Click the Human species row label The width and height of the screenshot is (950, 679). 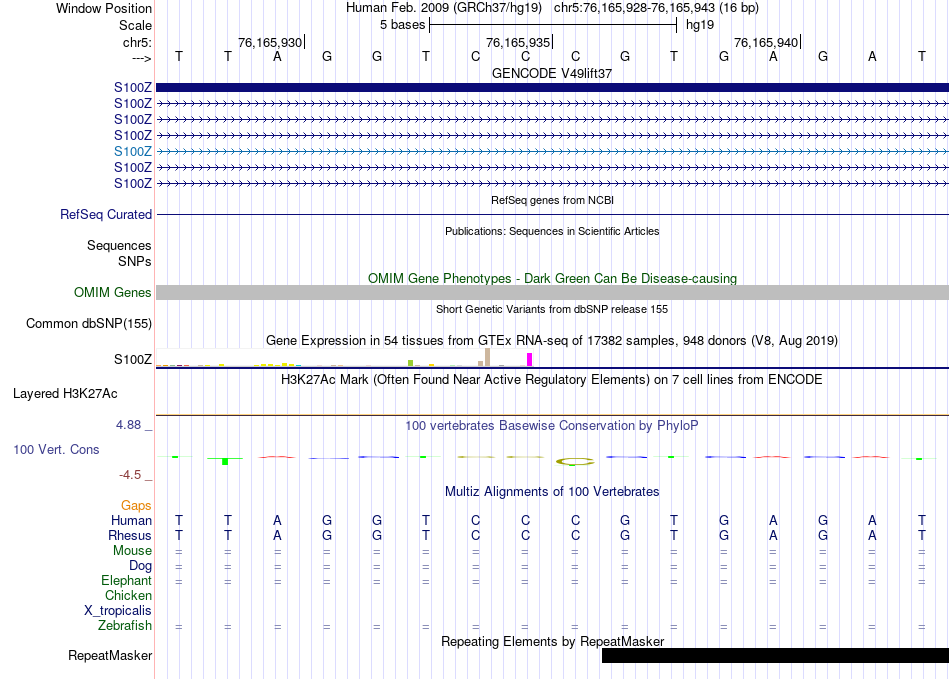pyautogui.click(x=131, y=520)
